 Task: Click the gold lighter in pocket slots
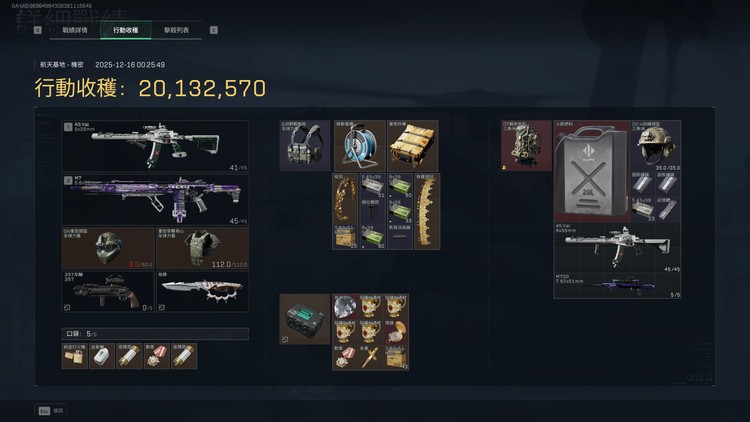(x=75, y=356)
